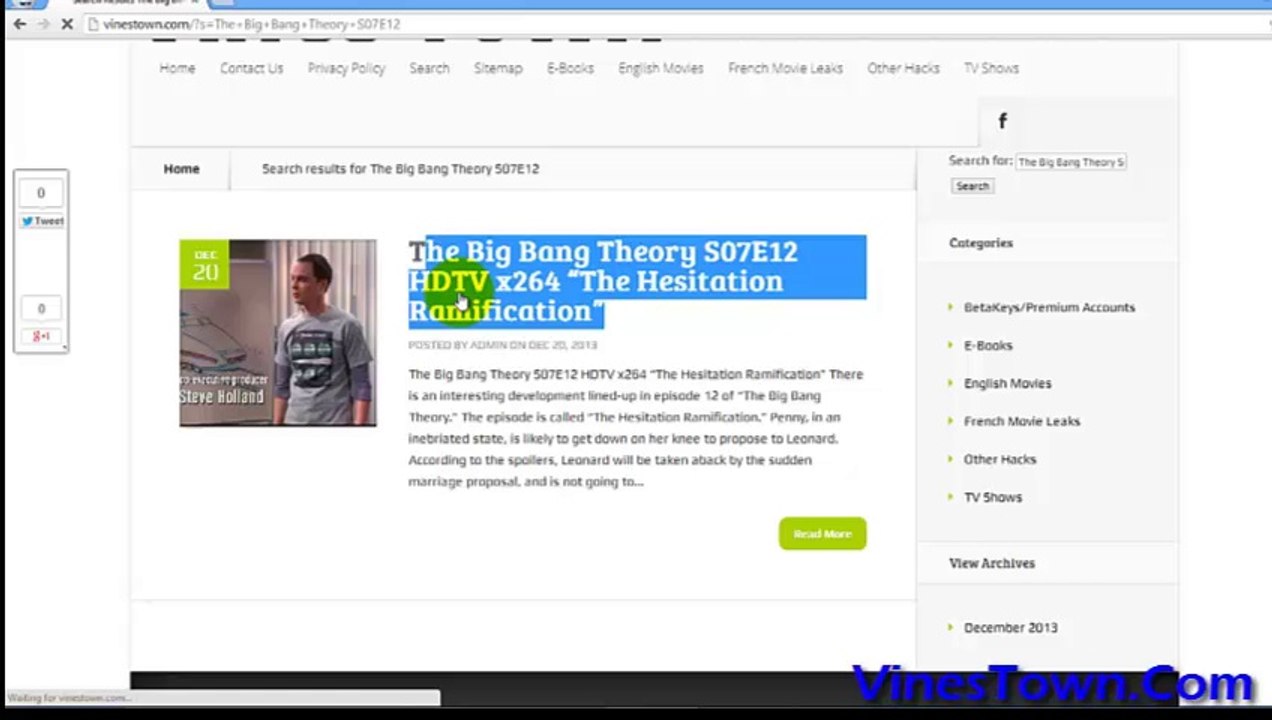
Task: Open the Home menu item
Action: click(x=177, y=68)
